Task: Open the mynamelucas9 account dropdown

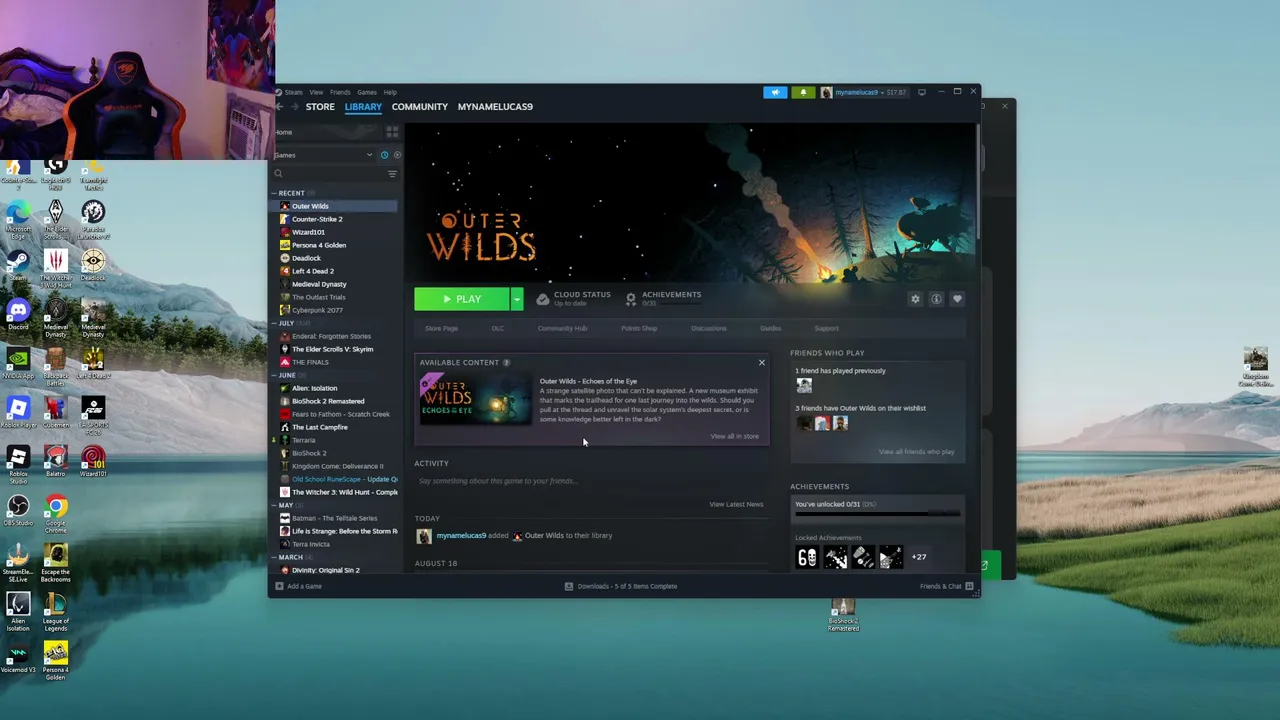Action: click(863, 92)
